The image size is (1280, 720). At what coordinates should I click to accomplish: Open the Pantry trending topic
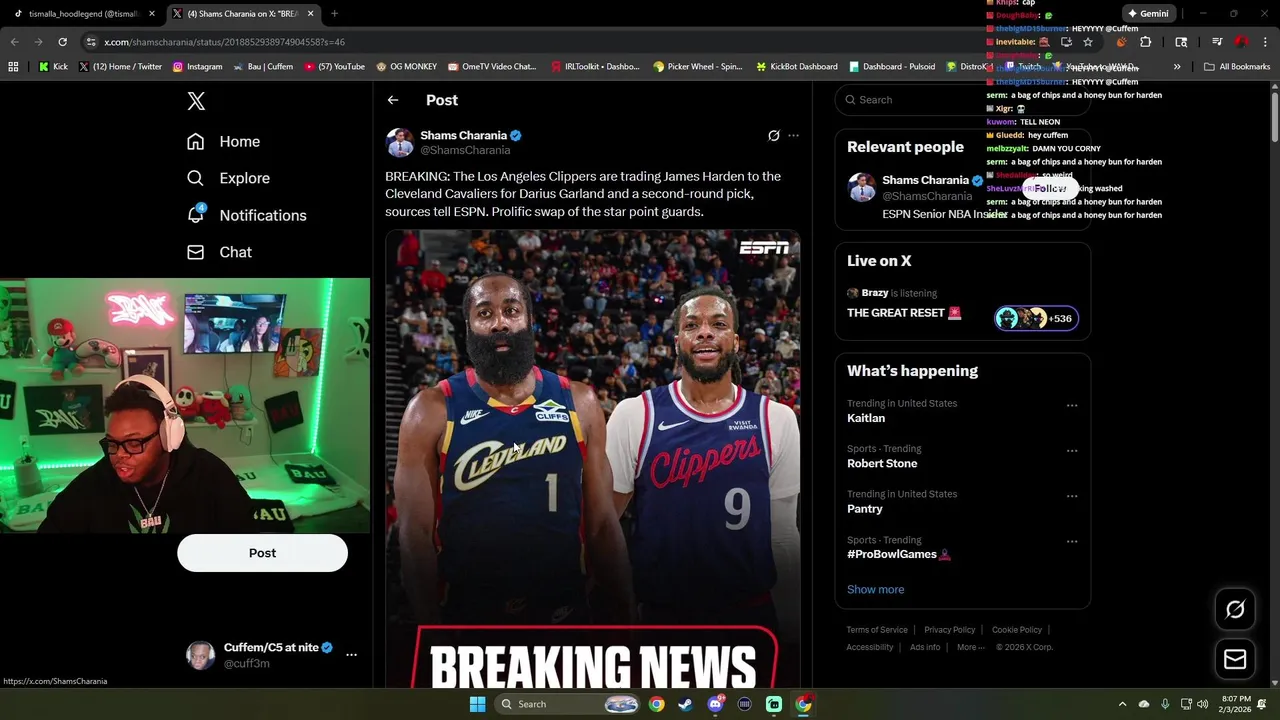pos(865,509)
